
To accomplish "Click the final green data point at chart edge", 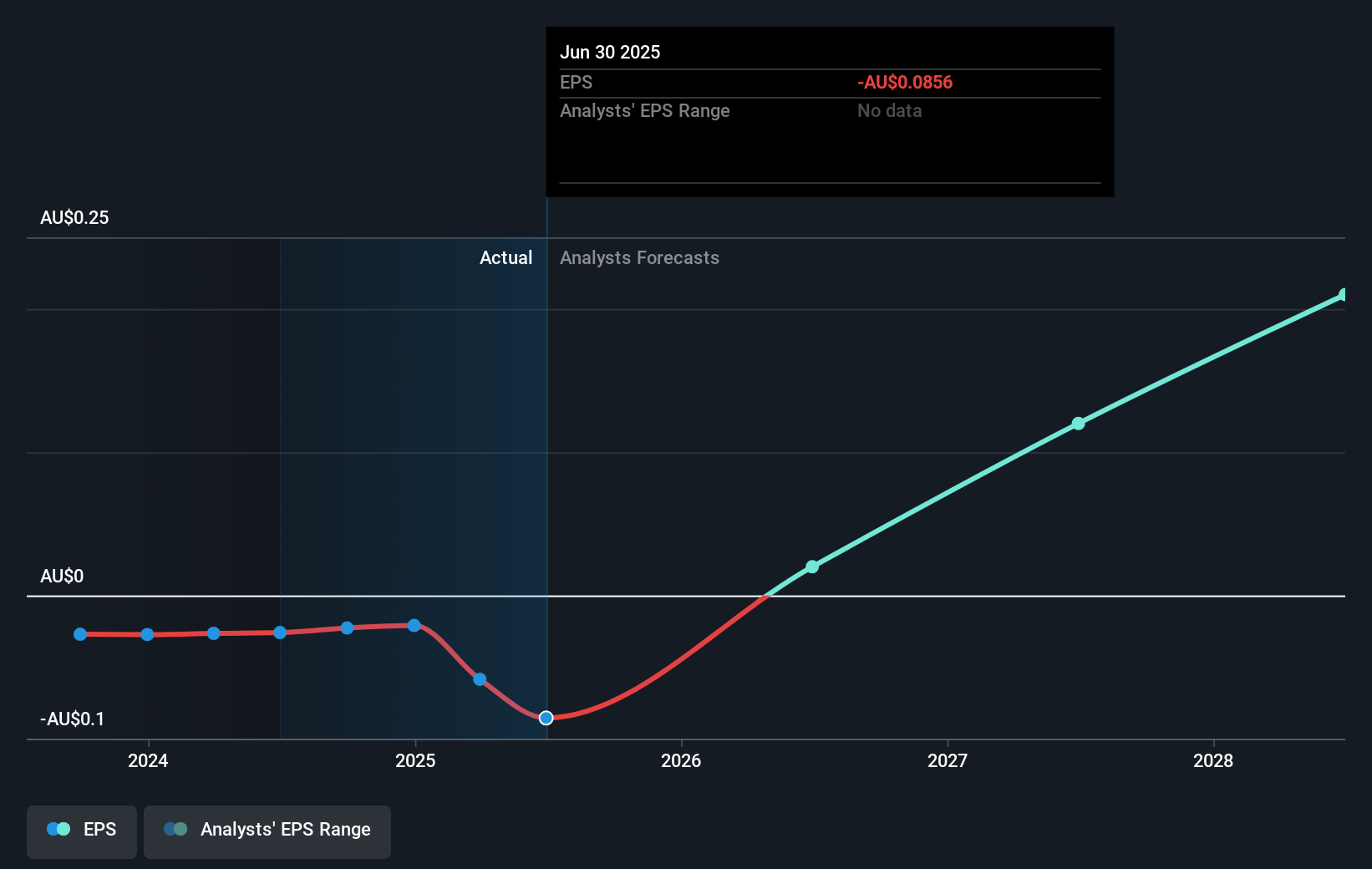I will 1343,294.
